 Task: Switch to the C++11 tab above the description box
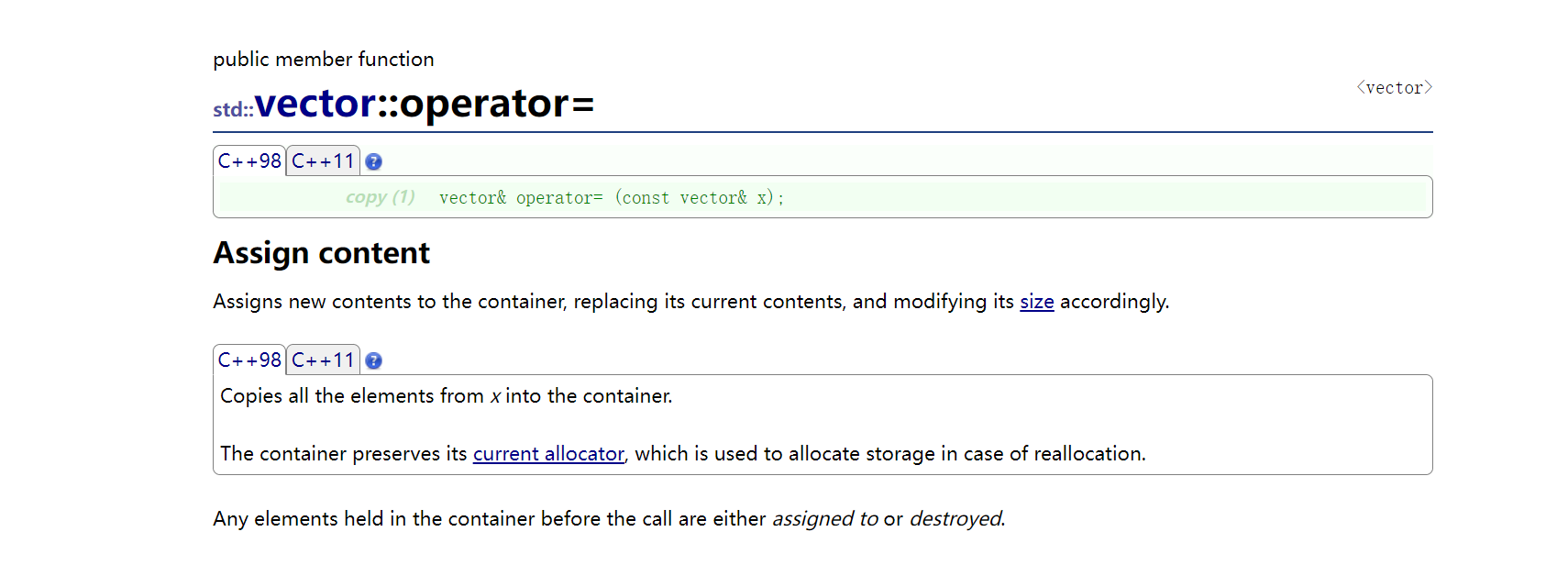tap(323, 360)
